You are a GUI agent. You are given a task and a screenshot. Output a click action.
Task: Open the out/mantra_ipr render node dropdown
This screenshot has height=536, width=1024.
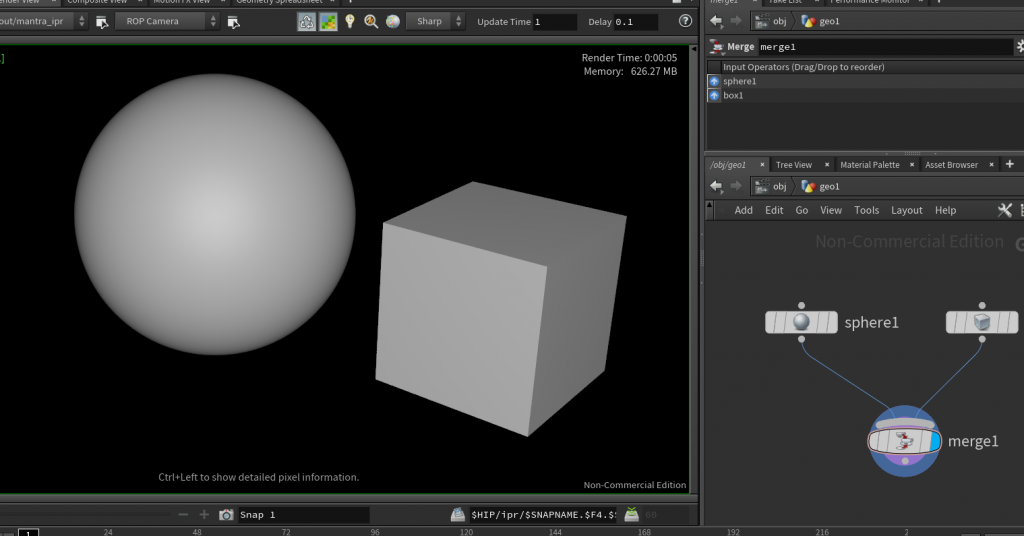[42, 21]
